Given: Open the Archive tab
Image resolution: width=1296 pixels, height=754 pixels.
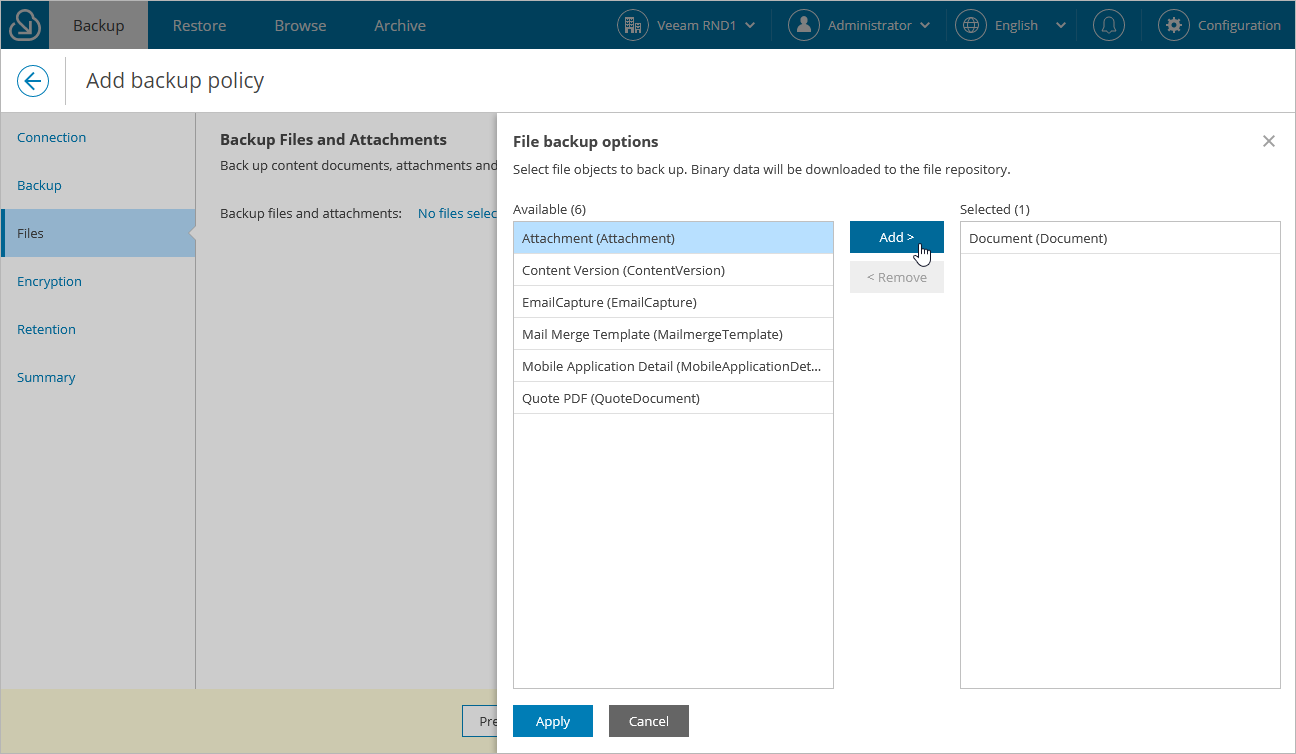Looking at the screenshot, I should pyautogui.click(x=399, y=24).
